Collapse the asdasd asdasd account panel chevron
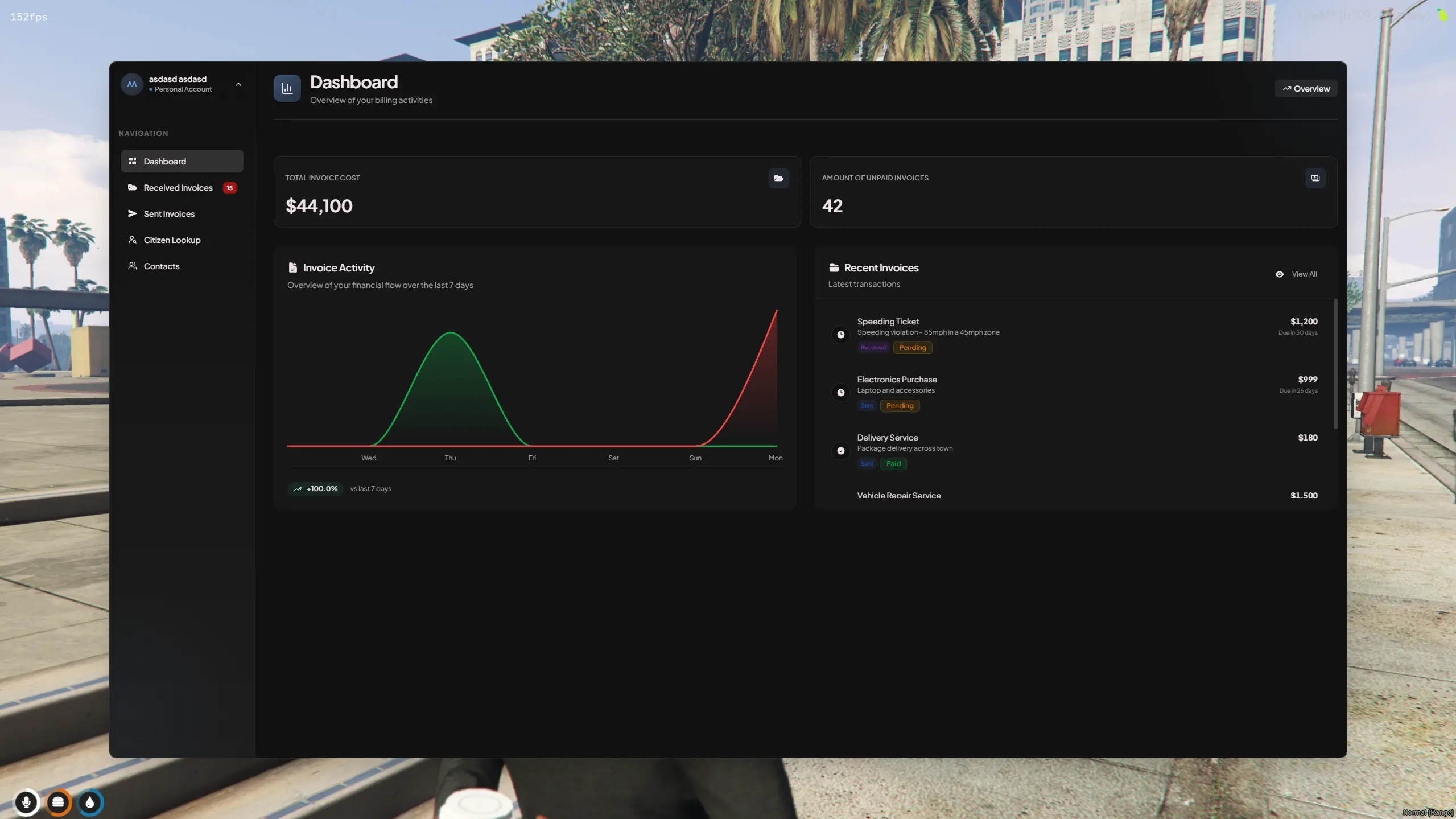This screenshot has width=1456, height=819. pos(238,84)
